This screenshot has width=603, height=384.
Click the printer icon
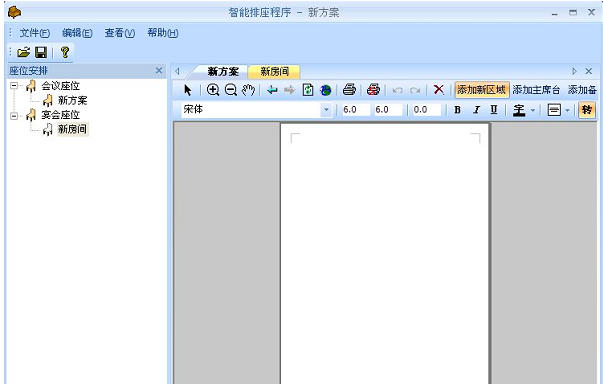(x=349, y=90)
